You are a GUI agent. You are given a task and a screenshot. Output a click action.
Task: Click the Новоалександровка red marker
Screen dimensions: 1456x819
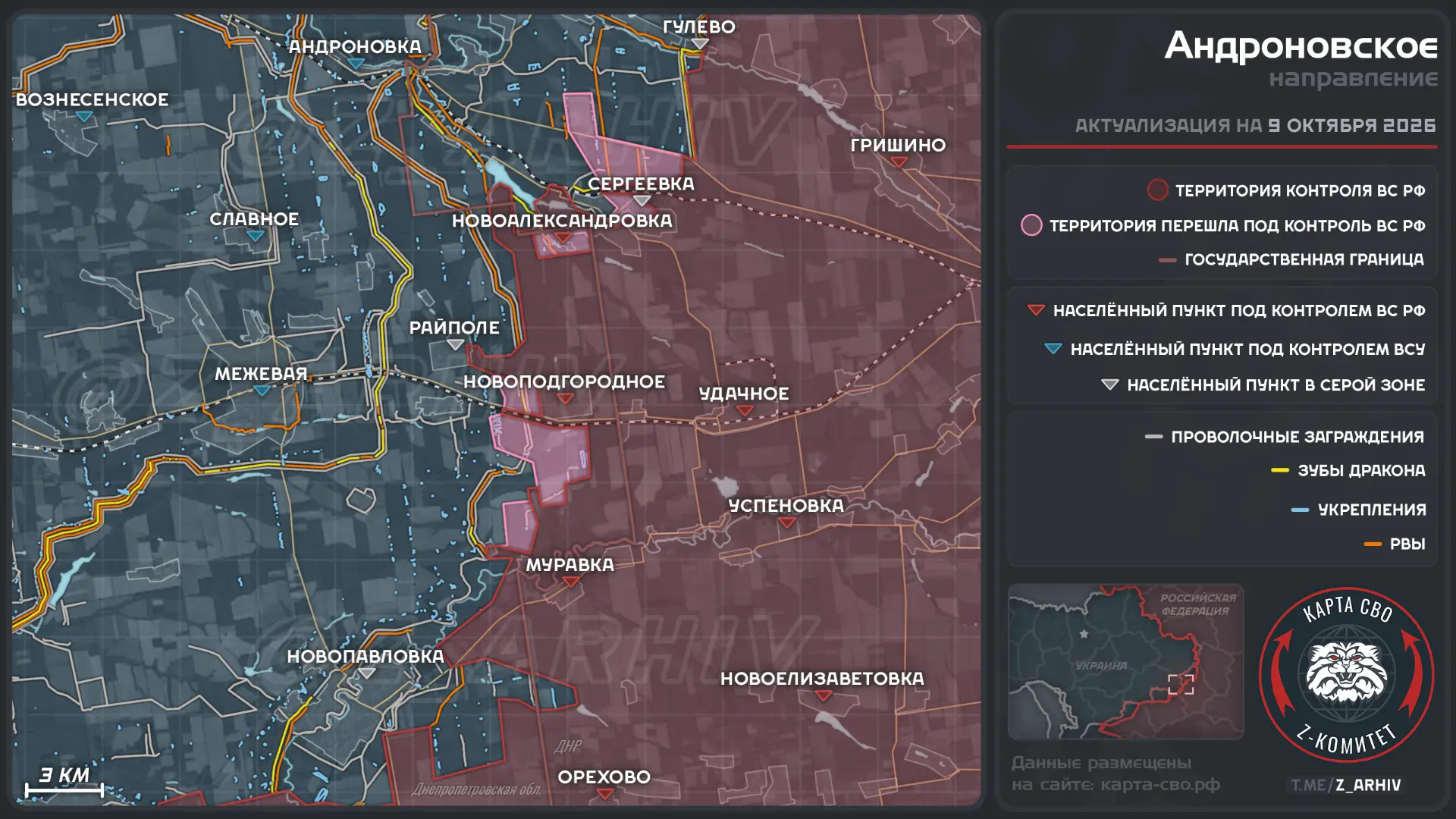click(563, 238)
